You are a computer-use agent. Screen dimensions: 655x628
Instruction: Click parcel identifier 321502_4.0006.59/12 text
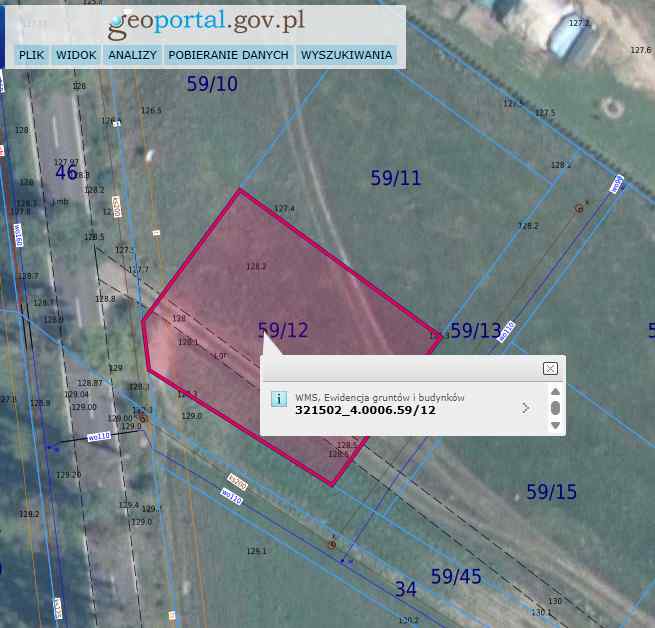click(365, 410)
